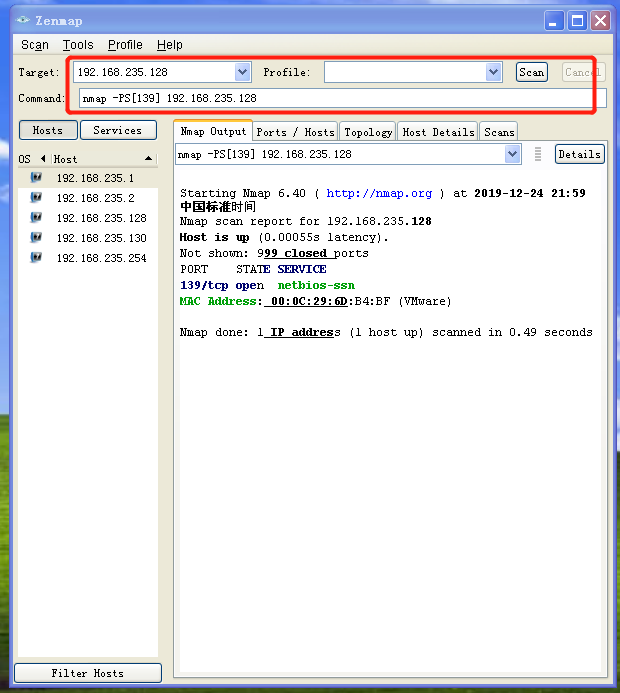620x693 pixels.
Task: Click the Details button
Action: tap(579, 154)
